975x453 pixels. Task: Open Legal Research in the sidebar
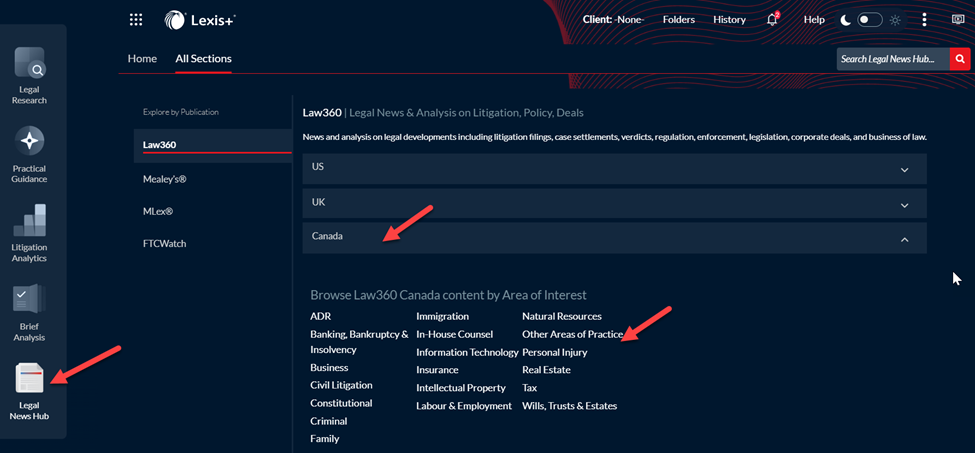[29, 76]
